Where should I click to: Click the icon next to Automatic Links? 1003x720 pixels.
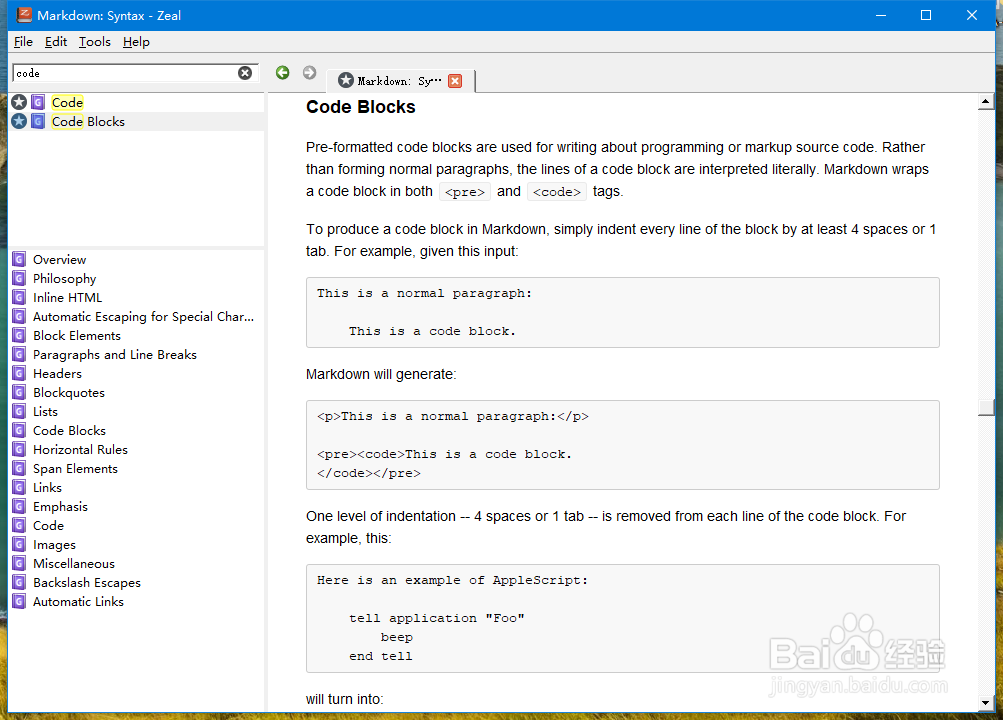[x=19, y=602]
